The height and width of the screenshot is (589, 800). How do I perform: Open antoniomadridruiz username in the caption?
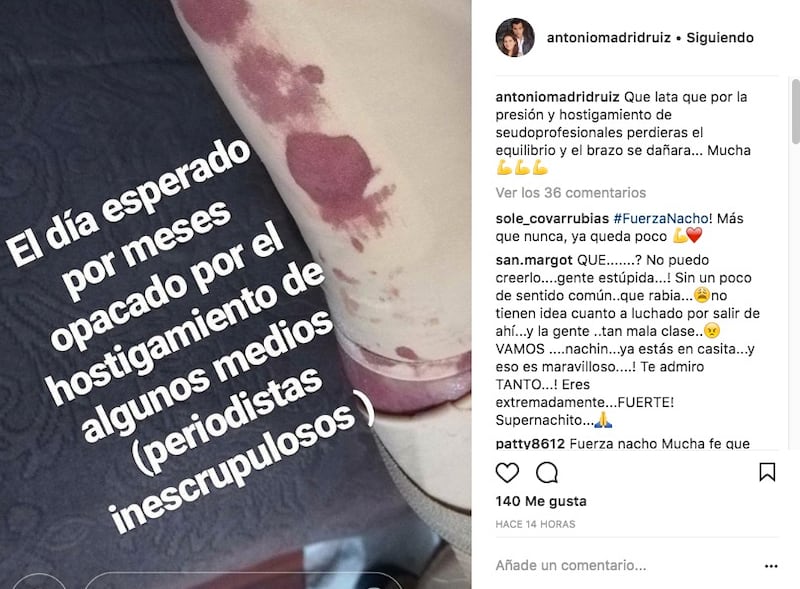tap(557, 96)
